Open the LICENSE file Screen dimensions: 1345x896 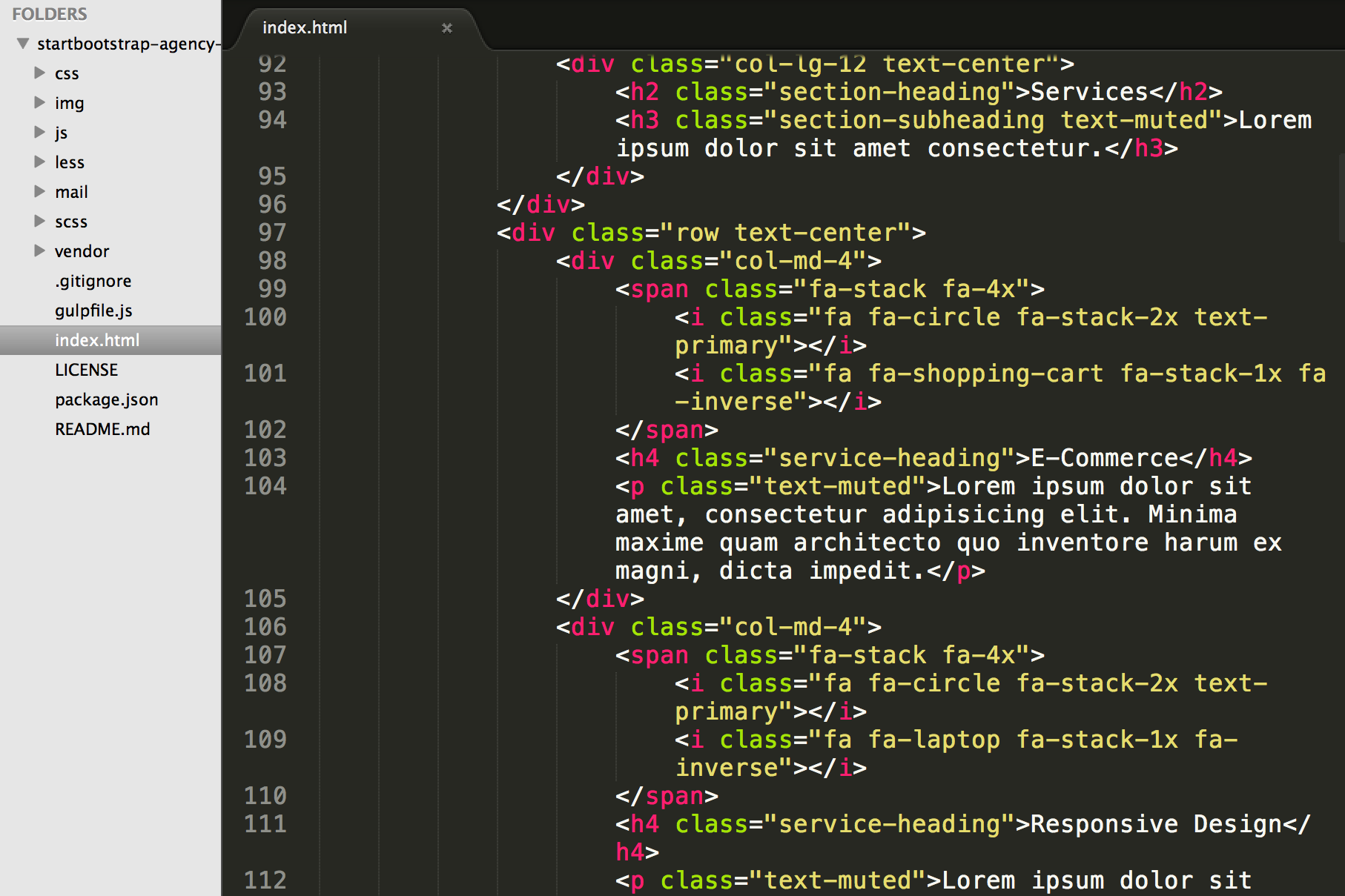coord(87,369)
